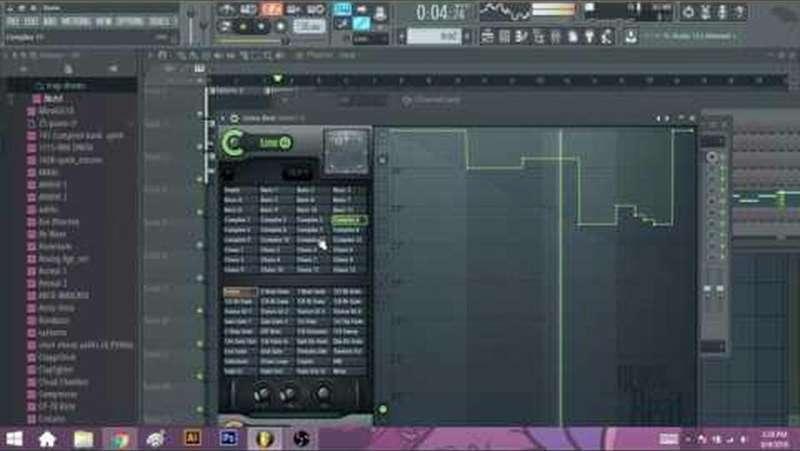The width and height of the screenshot is (800, 451).
Task: Toggle the metronome icon
Action: click(x=227, y=10)
